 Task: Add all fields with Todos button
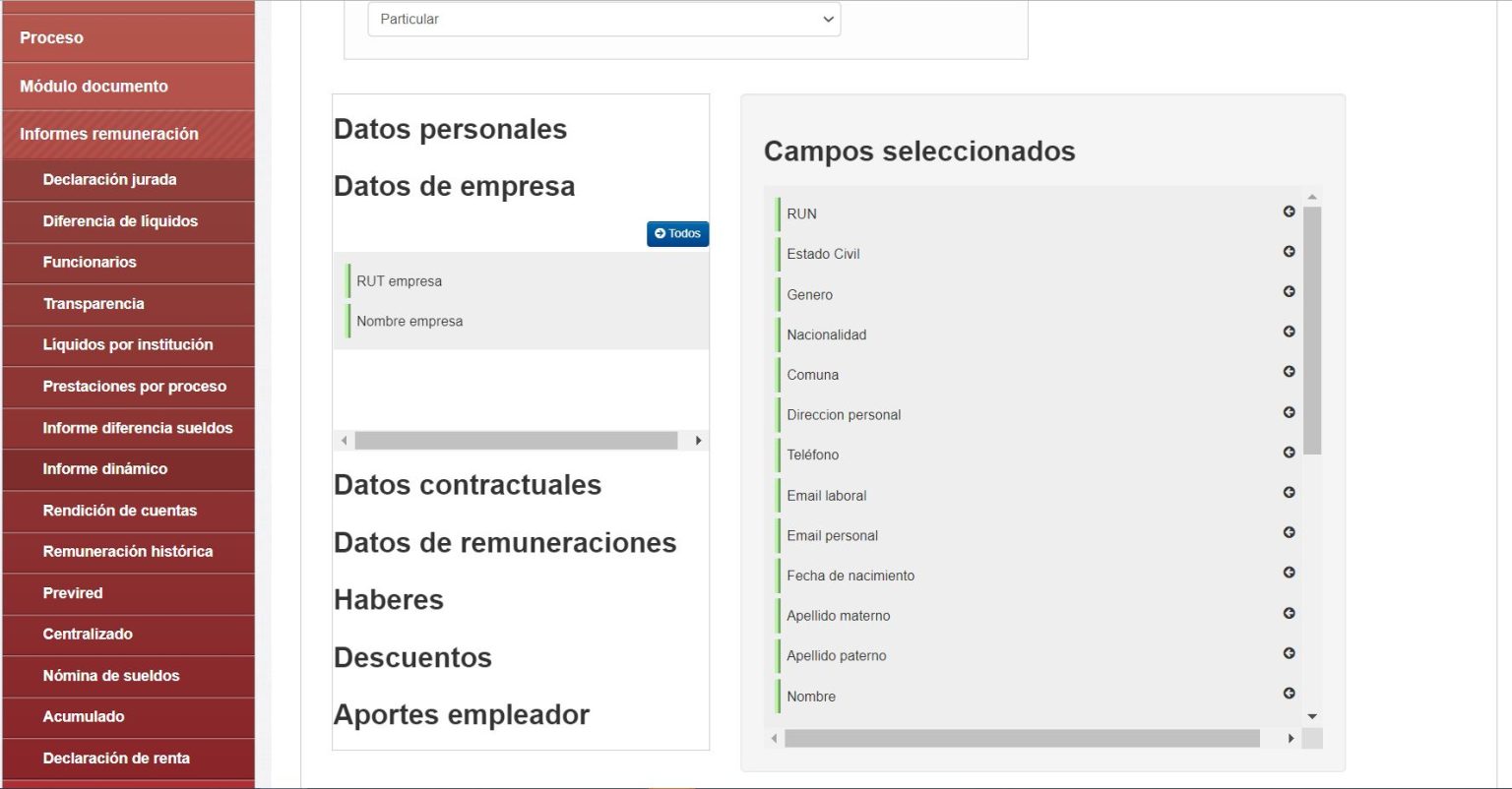pos(677,234)
